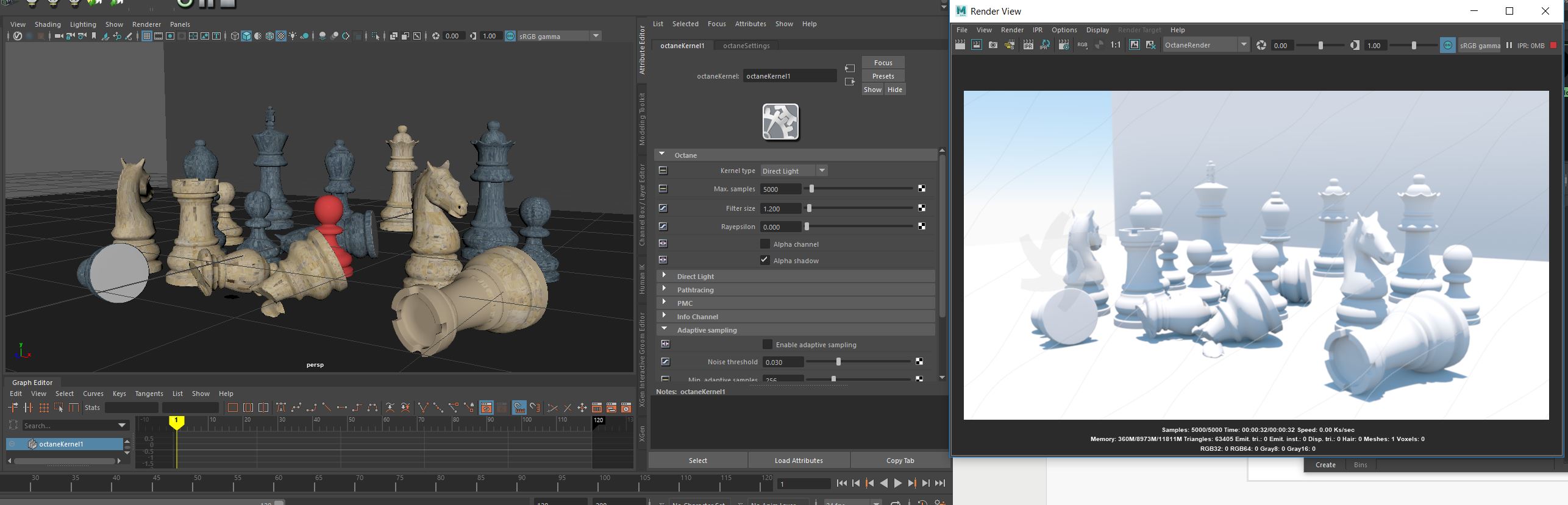Toggle Render View color management ON button
Screen dimensions: 1568x505
pyautogui.click(x=1448, y=45)
